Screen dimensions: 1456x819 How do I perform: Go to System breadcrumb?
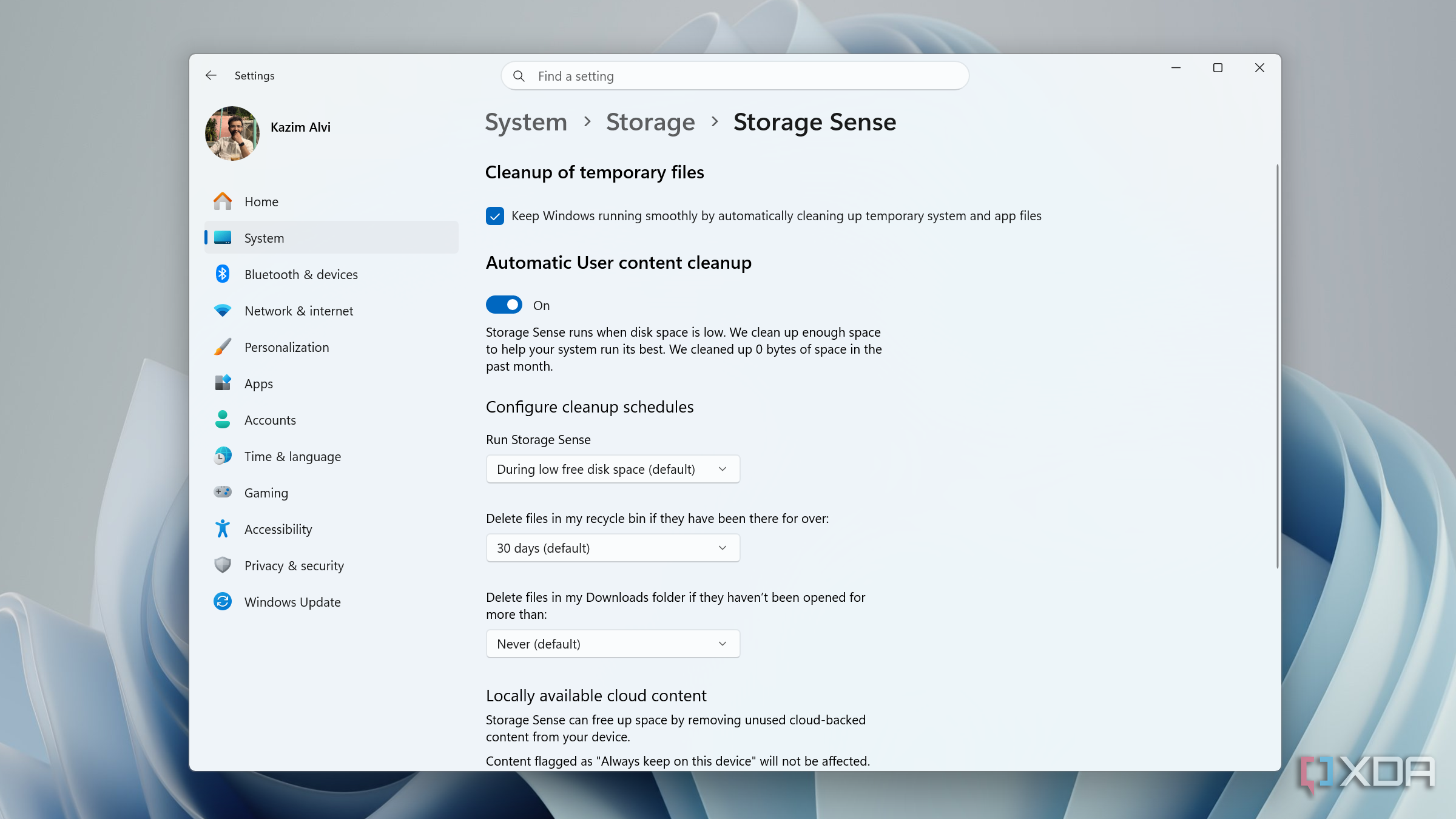coord(526,122)
